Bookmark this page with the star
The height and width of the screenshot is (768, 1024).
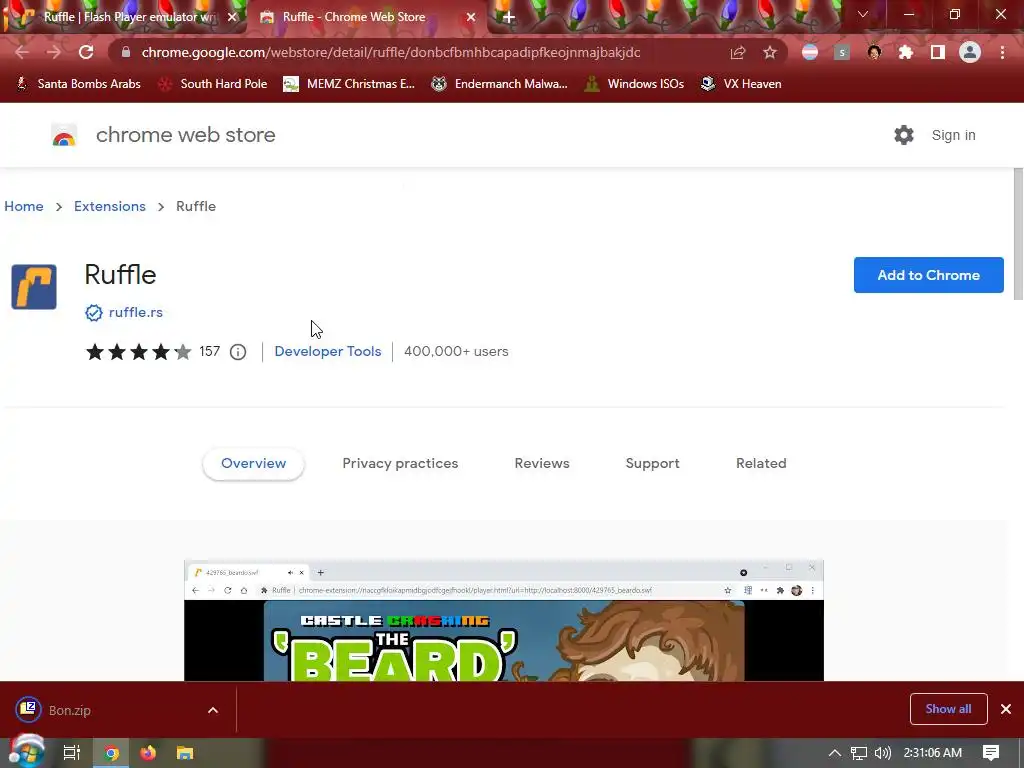[x=770, y=52]
